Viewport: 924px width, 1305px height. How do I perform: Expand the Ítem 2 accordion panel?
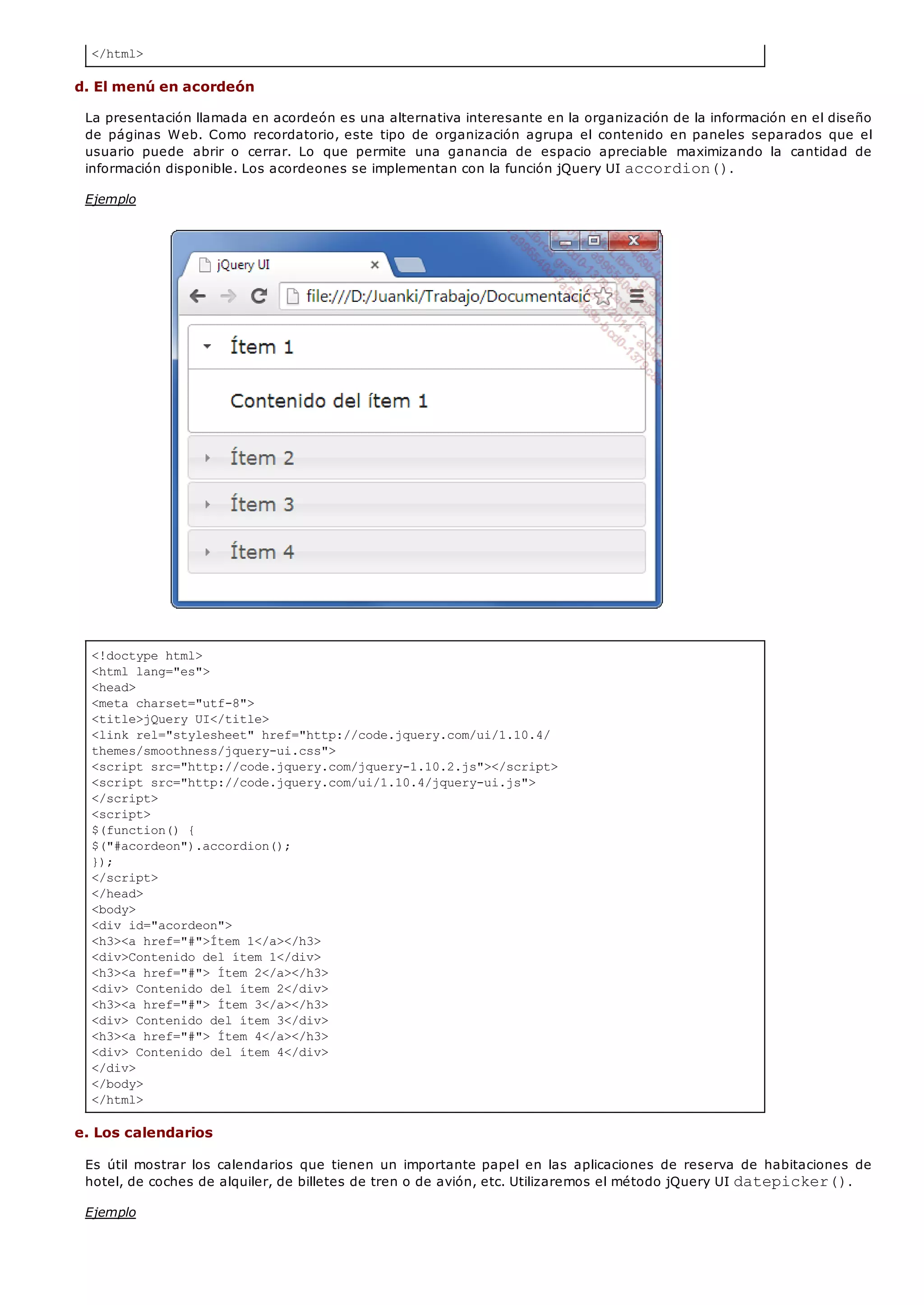point(416,458)
